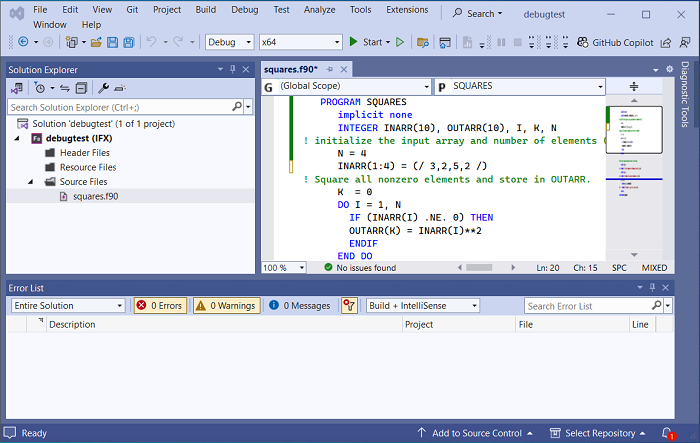This screenshot has height=443, width=700.
Task: Click the Save All toolbar icon
Action: click(x=129, y=42)
